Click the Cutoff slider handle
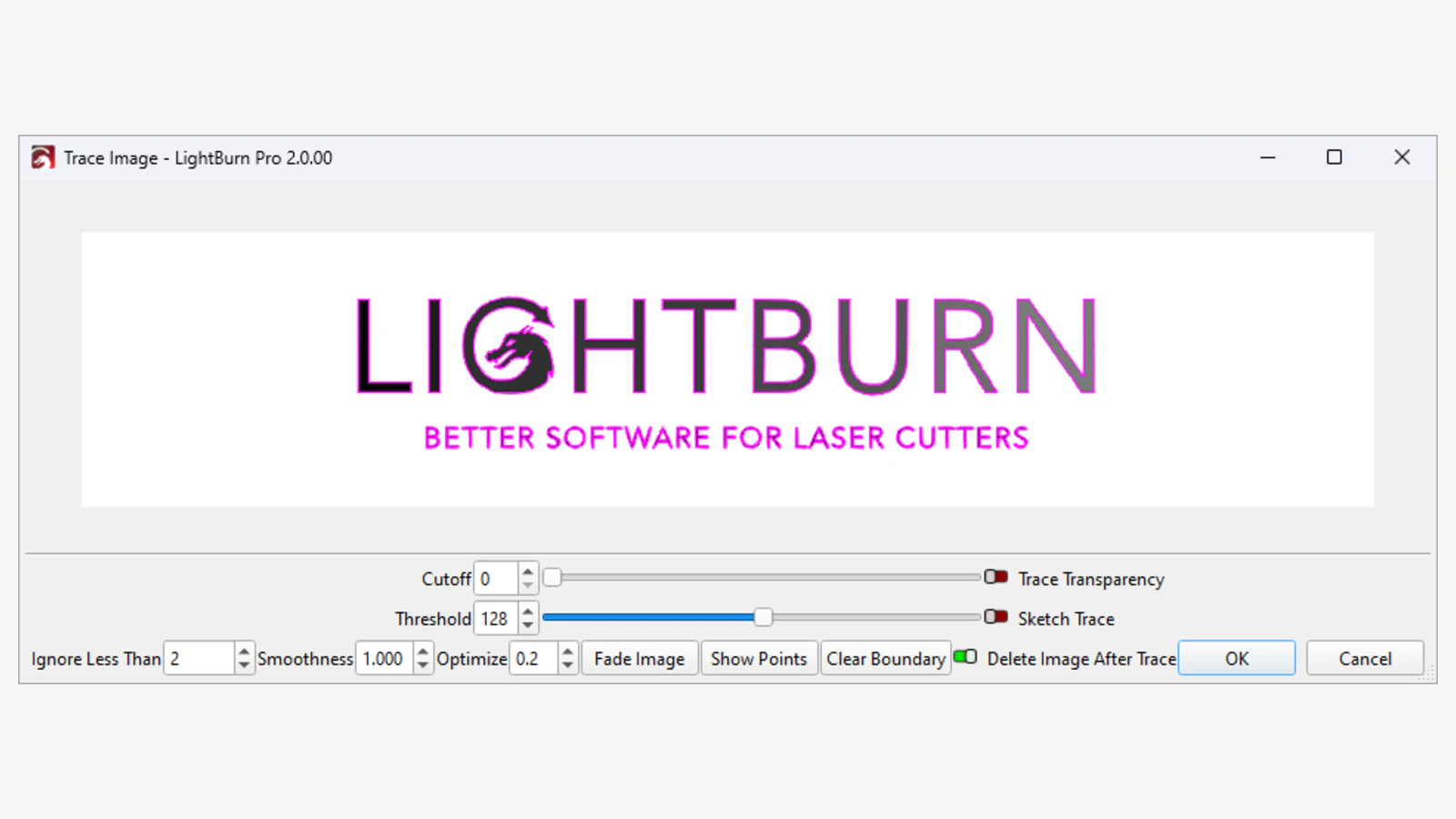The width and height of the screenshot is (1456, 819). 552,578
